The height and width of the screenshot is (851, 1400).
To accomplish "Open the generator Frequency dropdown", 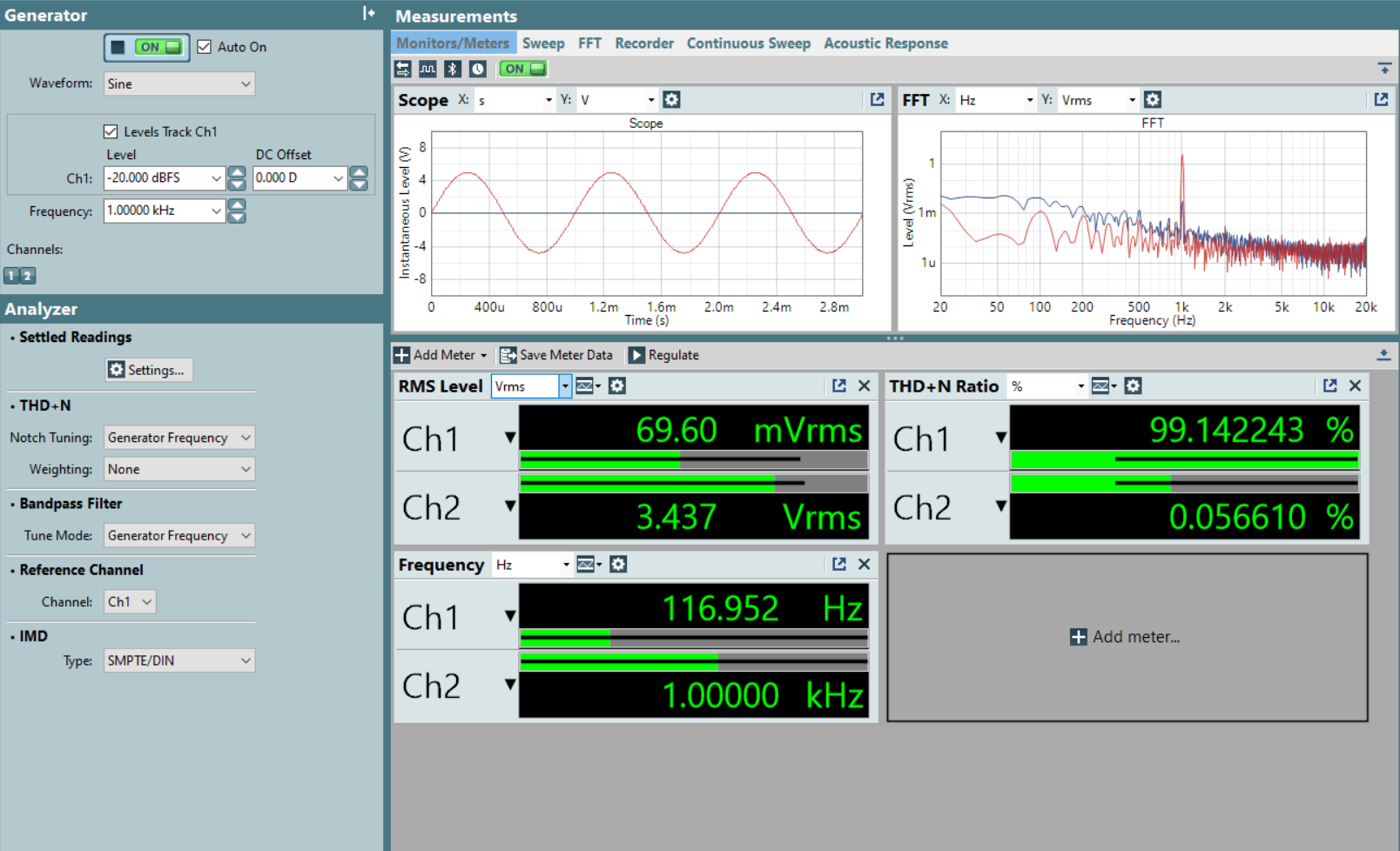I will click(216, 211).
